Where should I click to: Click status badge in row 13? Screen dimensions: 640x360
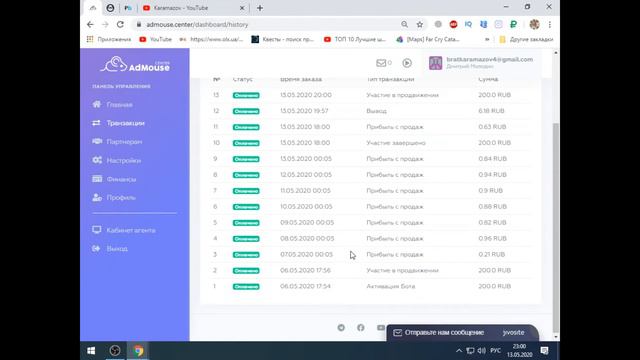point(246,96)
